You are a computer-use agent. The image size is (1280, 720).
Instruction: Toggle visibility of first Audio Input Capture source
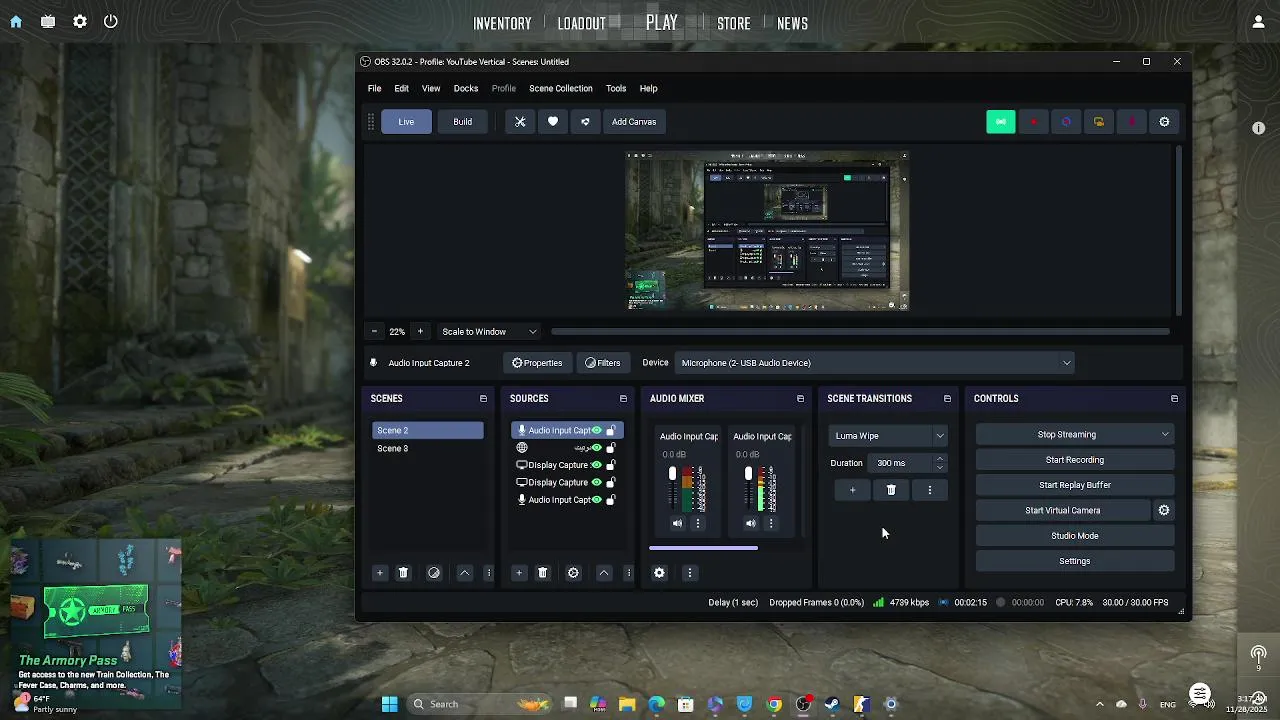(x=597, y=431)
